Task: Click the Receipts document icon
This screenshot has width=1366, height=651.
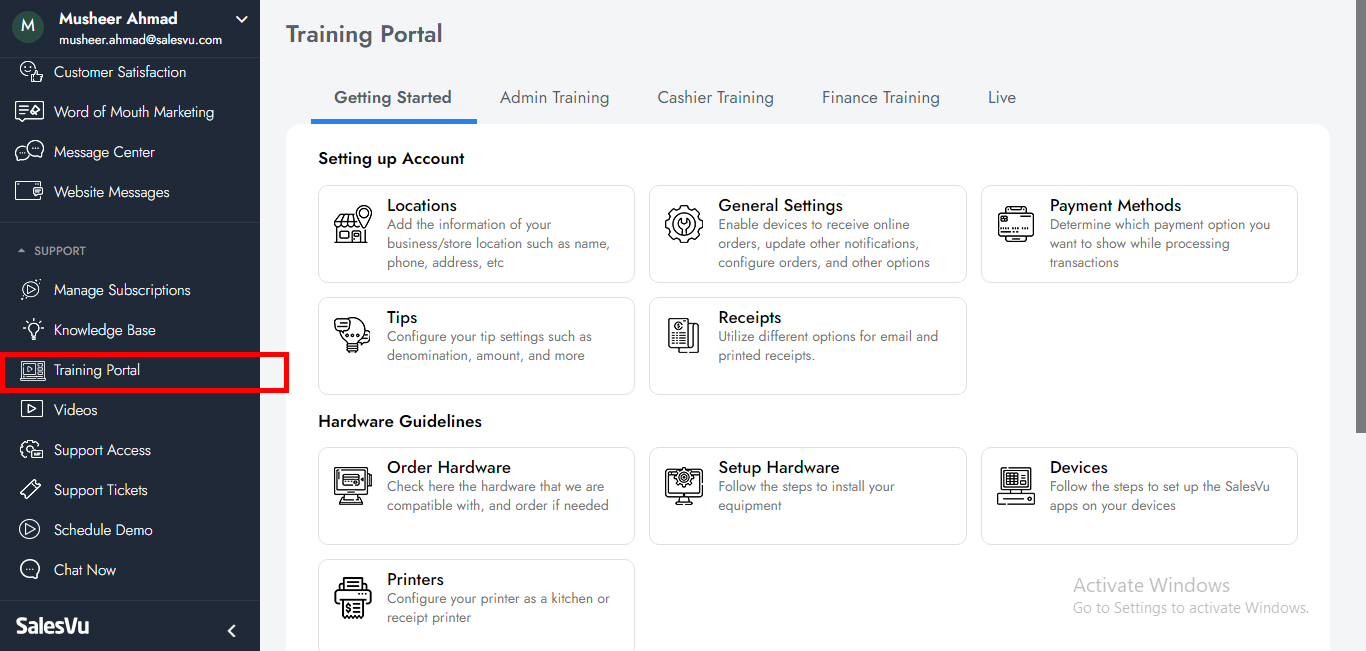Action: tap(684, 336)
